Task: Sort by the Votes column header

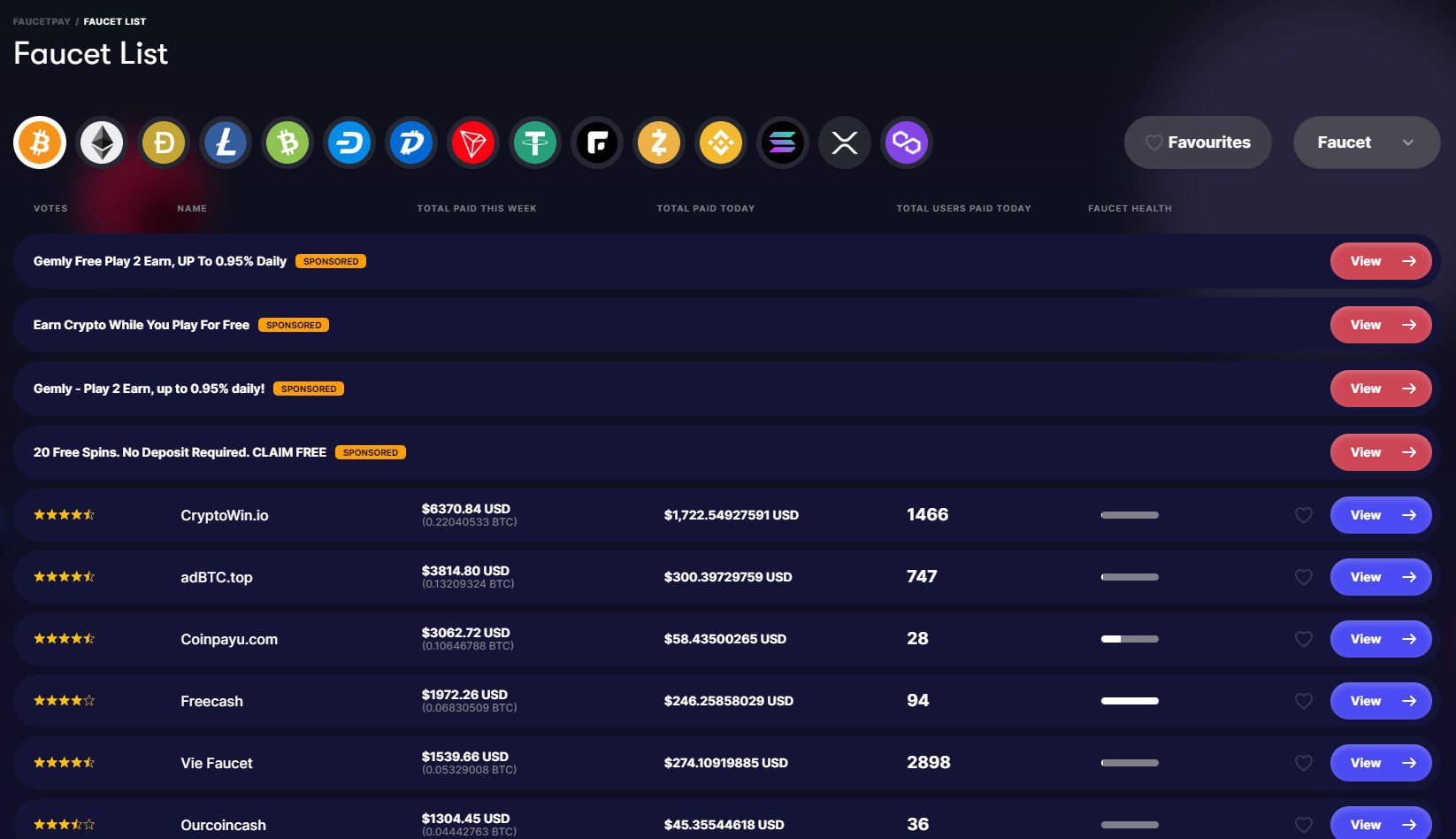Action: (x=50, y=209)
